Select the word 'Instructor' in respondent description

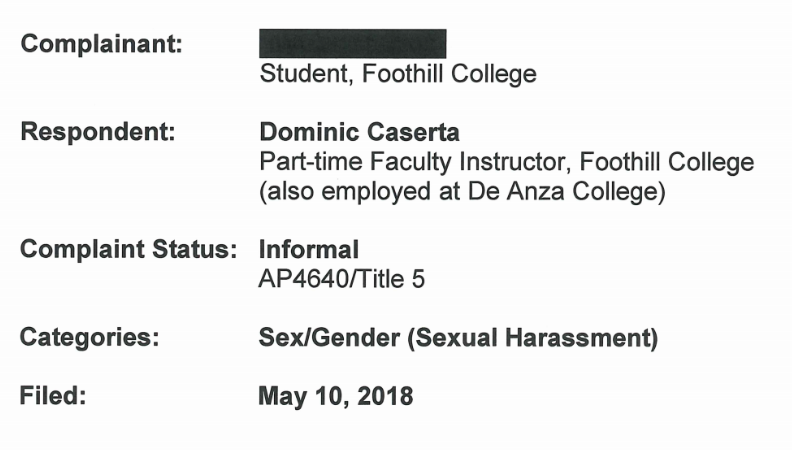point(515,162)
